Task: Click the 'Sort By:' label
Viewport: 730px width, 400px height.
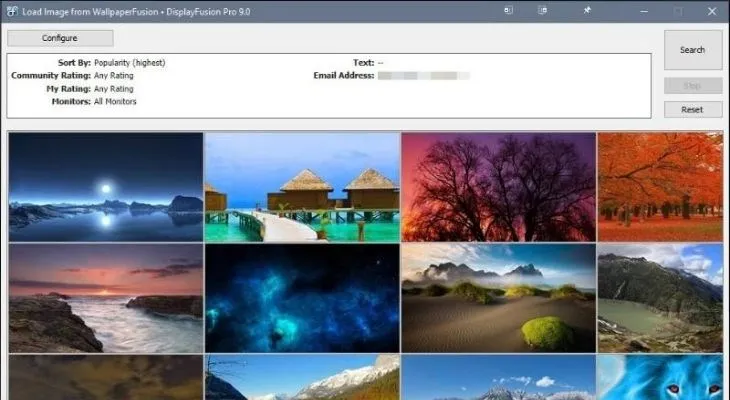Action: tap(74, 62)
